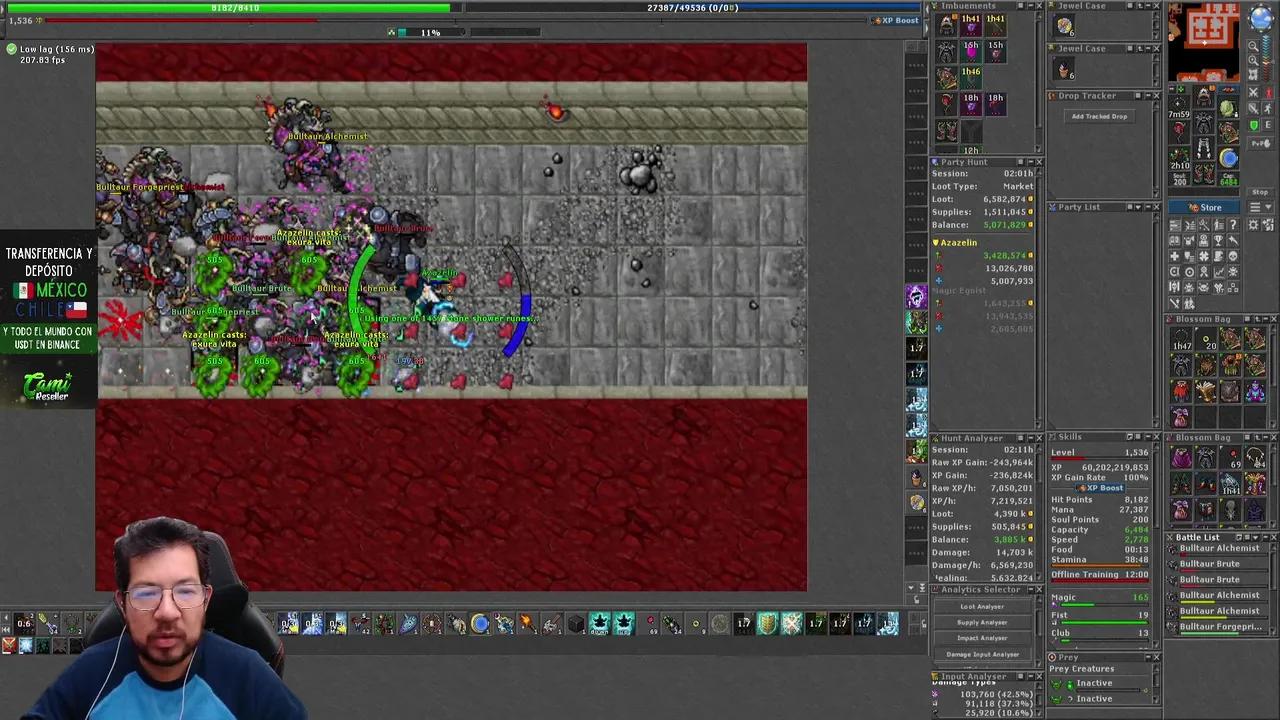Open Supply Analyser from Analytics Selector
This screenshot has width=1280, height=720.
(982, 622)
